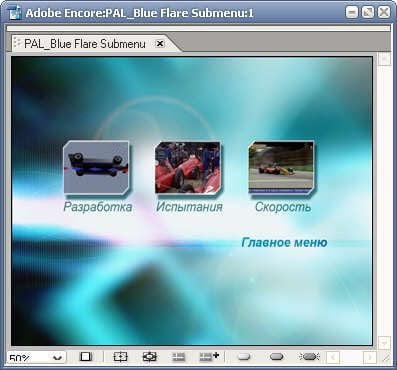This screenshot has width=397, height=370.
Task: Close the PAL_Blue Flare Submenu tab
Action: click(x=160, y=43)
